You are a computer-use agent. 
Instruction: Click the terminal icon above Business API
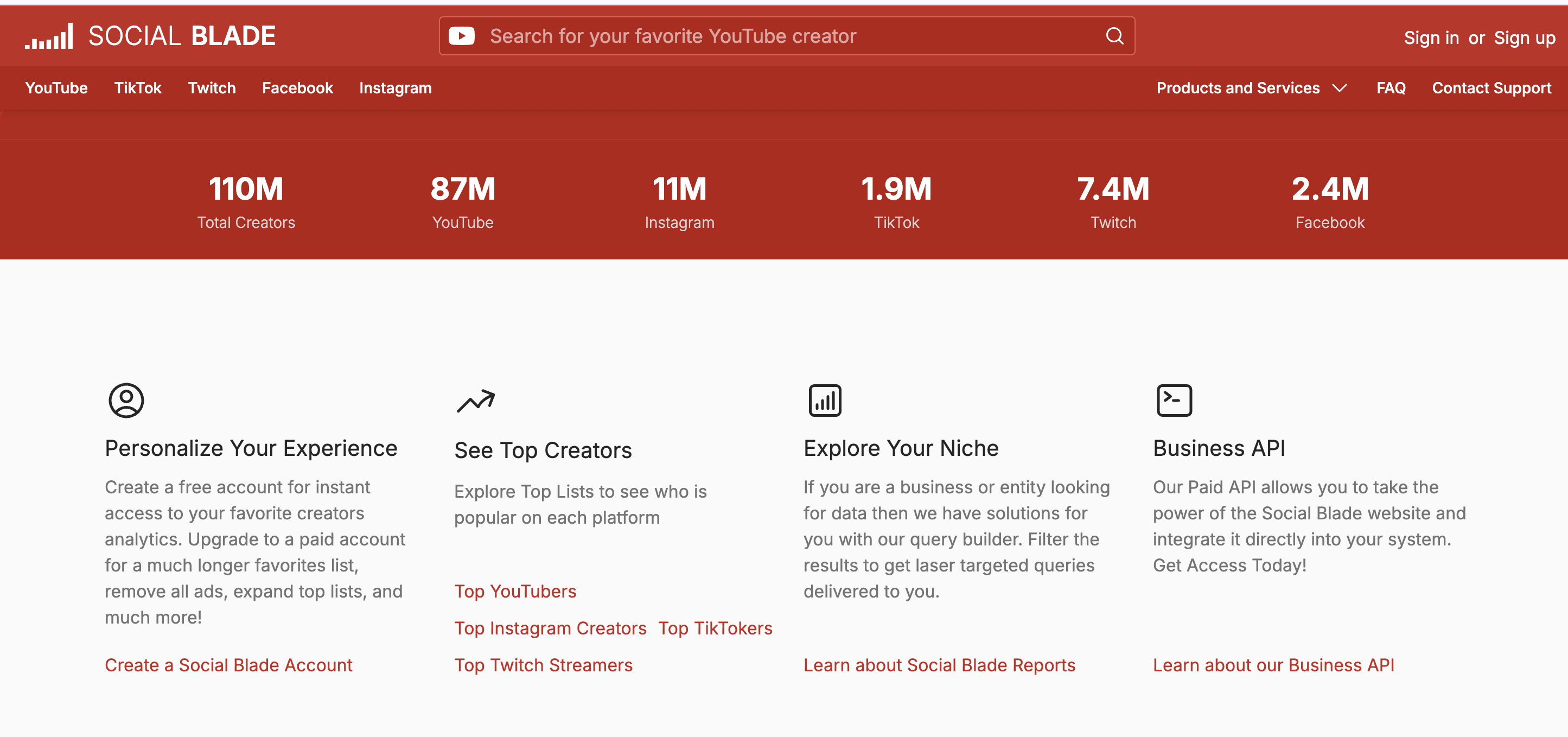[x=1174, y=400]
